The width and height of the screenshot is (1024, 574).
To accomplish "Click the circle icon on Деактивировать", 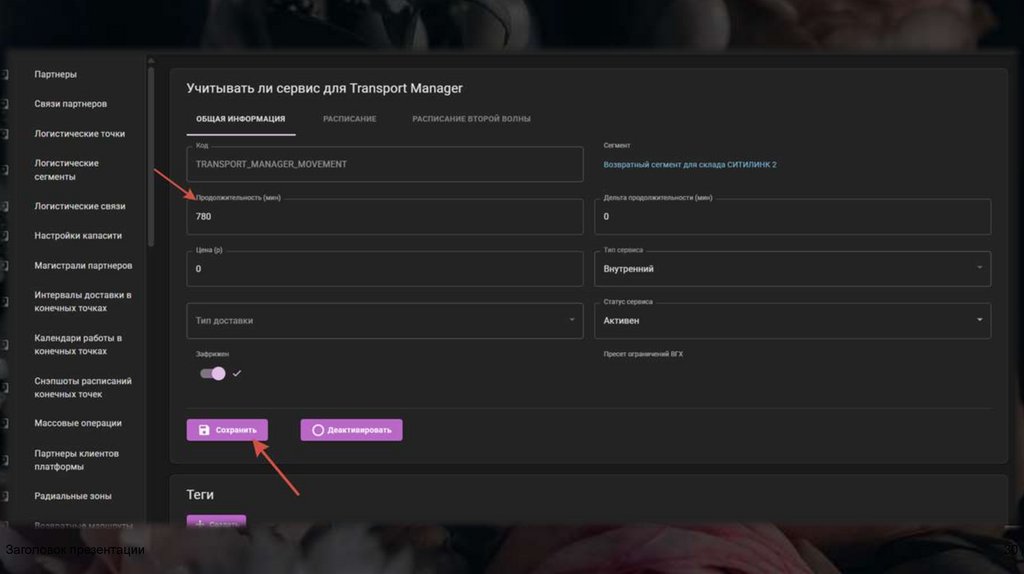I will [318, 430].
